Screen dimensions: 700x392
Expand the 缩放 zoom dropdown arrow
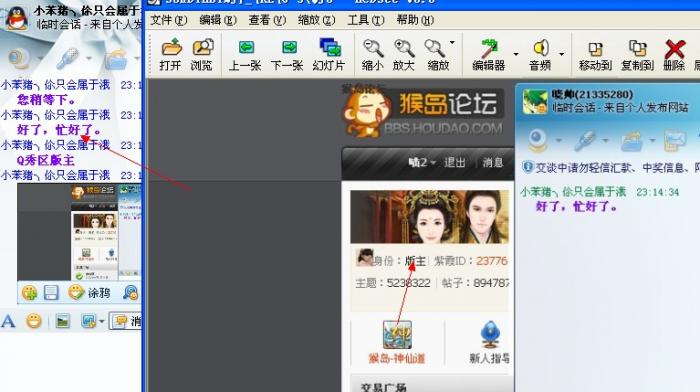[452, 43]
